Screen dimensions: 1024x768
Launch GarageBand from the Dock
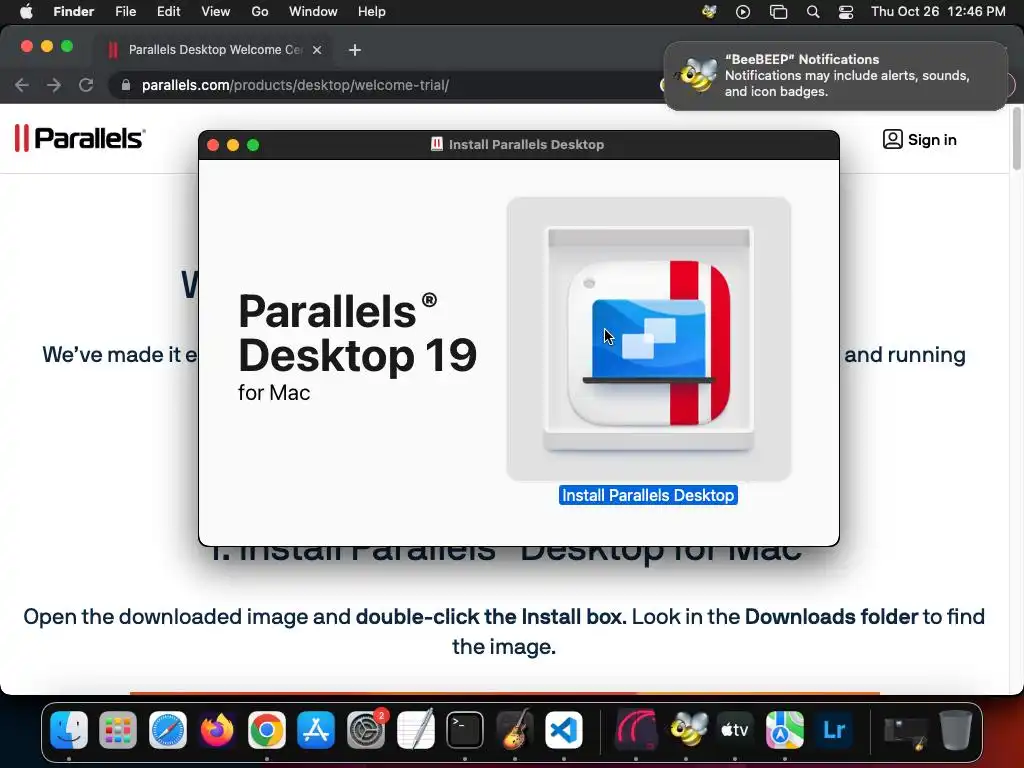[515, 729]
